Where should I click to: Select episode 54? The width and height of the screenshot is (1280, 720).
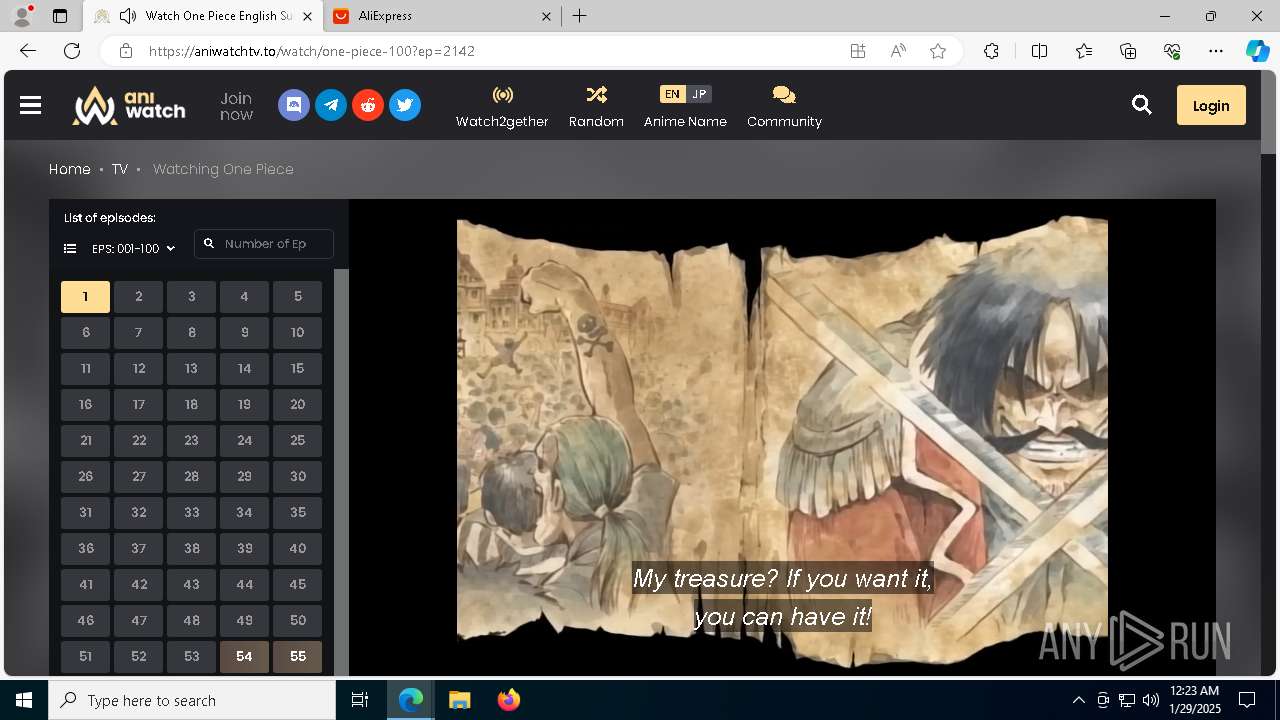pos(244,657)
